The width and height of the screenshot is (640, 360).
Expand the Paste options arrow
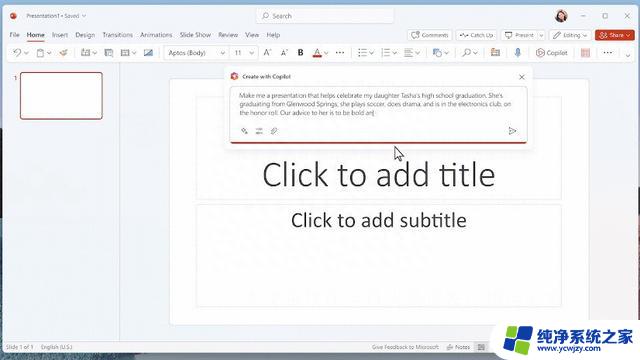[x=49, y=53]
